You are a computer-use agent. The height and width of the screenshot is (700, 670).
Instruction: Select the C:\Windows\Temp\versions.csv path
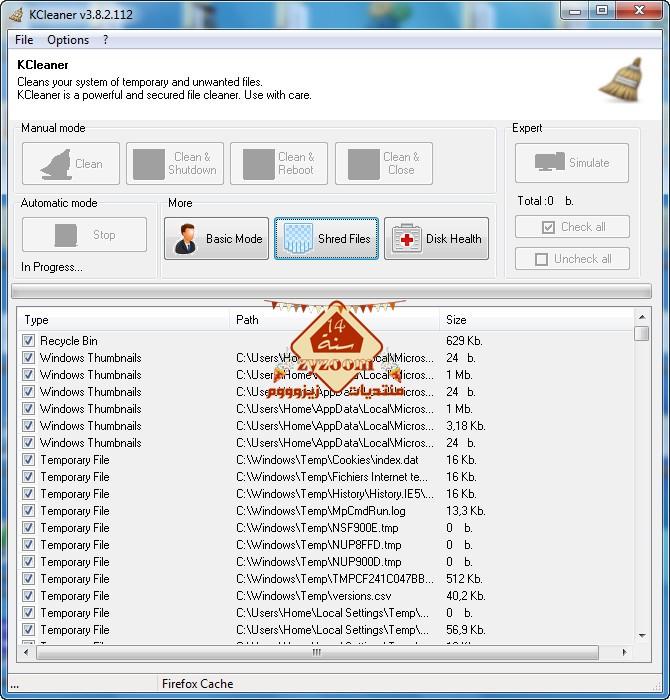tap(314, 596)
